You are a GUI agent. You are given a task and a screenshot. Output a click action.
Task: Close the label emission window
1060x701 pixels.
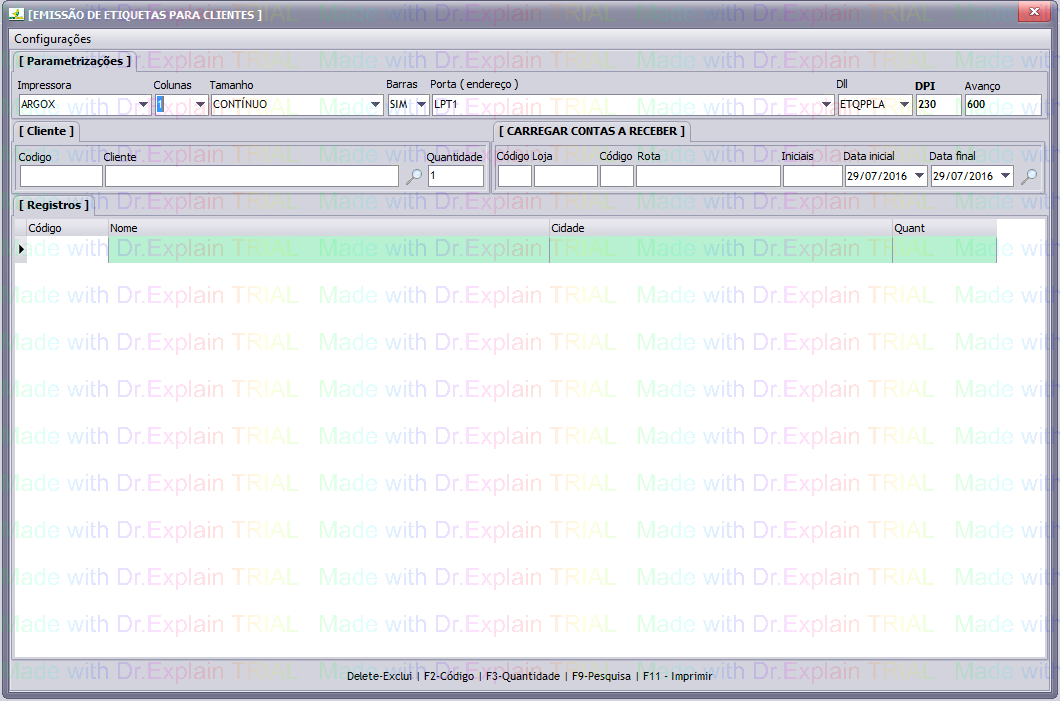click(1033, 11)
